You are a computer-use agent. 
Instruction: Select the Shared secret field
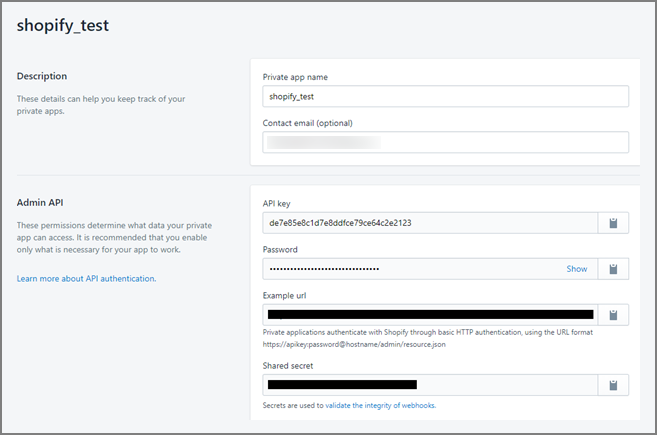coord(430,384)
